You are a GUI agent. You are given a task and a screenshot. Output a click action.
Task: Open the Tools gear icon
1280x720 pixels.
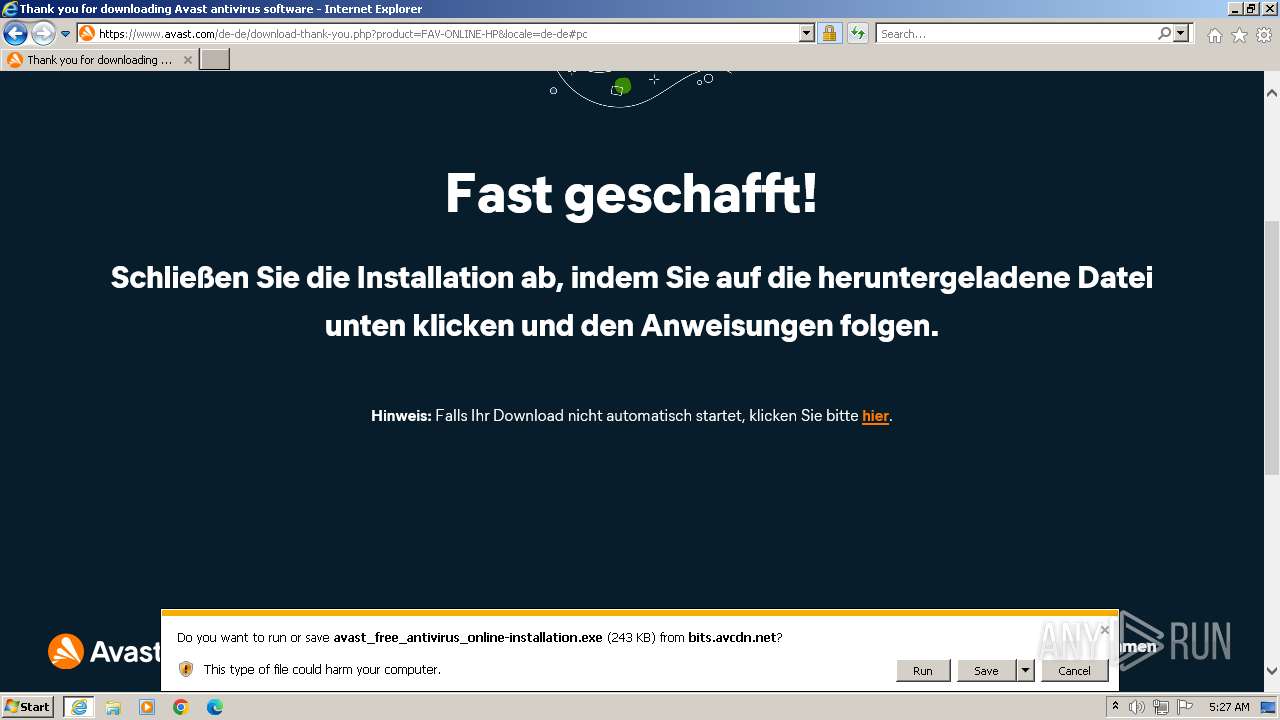pyautogui.click(x=1264, y=35)
